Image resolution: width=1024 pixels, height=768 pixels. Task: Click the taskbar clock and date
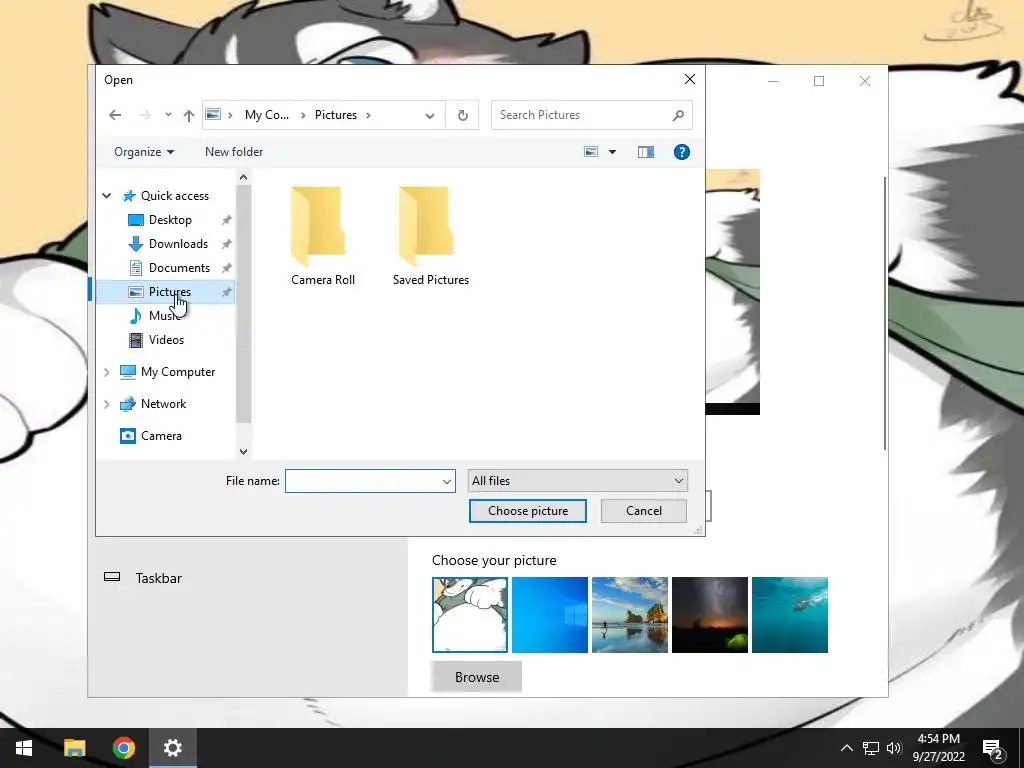pos(938,748)
